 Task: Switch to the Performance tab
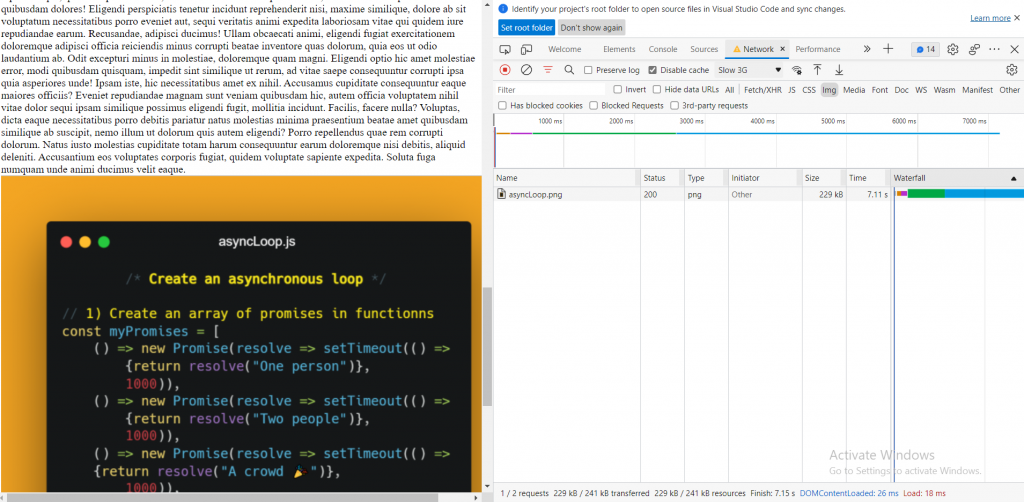(817, 49)
